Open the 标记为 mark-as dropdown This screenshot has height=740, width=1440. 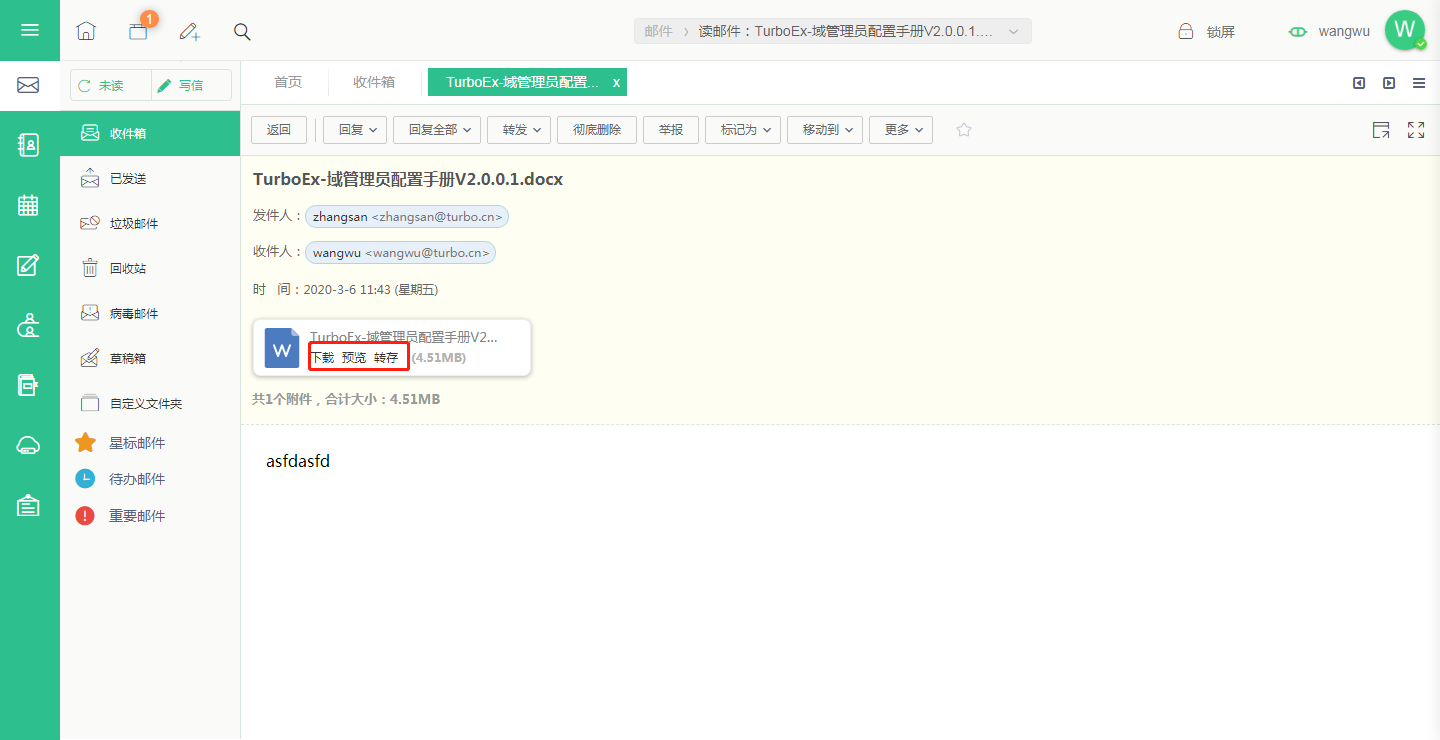click(743, 130)
